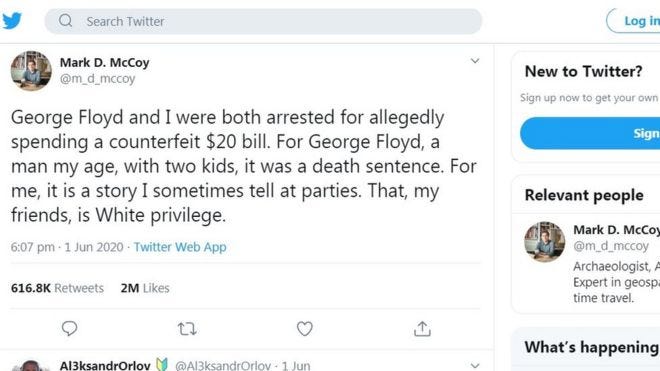Click the verified badge next to Al3ksandrOrlov
The image size is (660, 371).
tap(162, 364)
